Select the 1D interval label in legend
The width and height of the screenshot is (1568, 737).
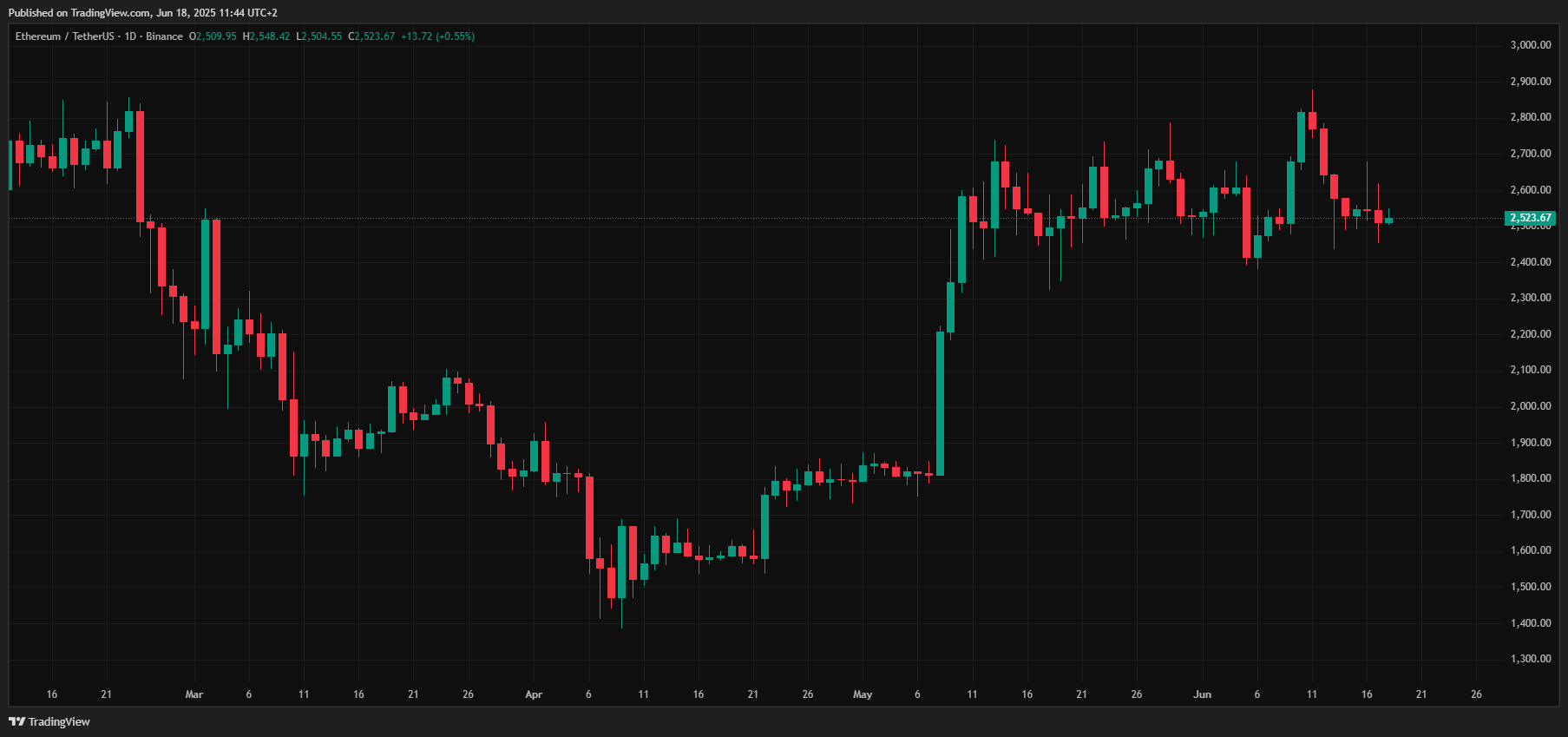(x=130, y=36)
